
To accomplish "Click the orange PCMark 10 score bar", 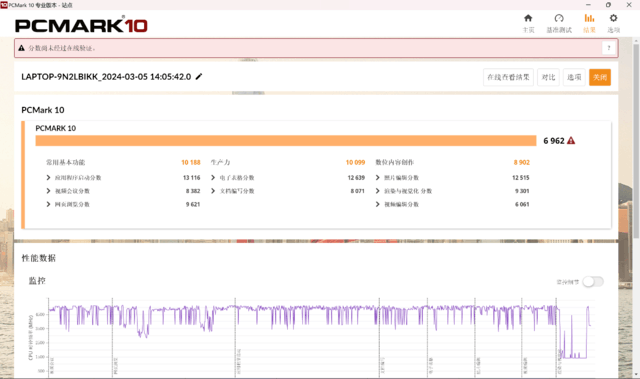I will (286, 141).
